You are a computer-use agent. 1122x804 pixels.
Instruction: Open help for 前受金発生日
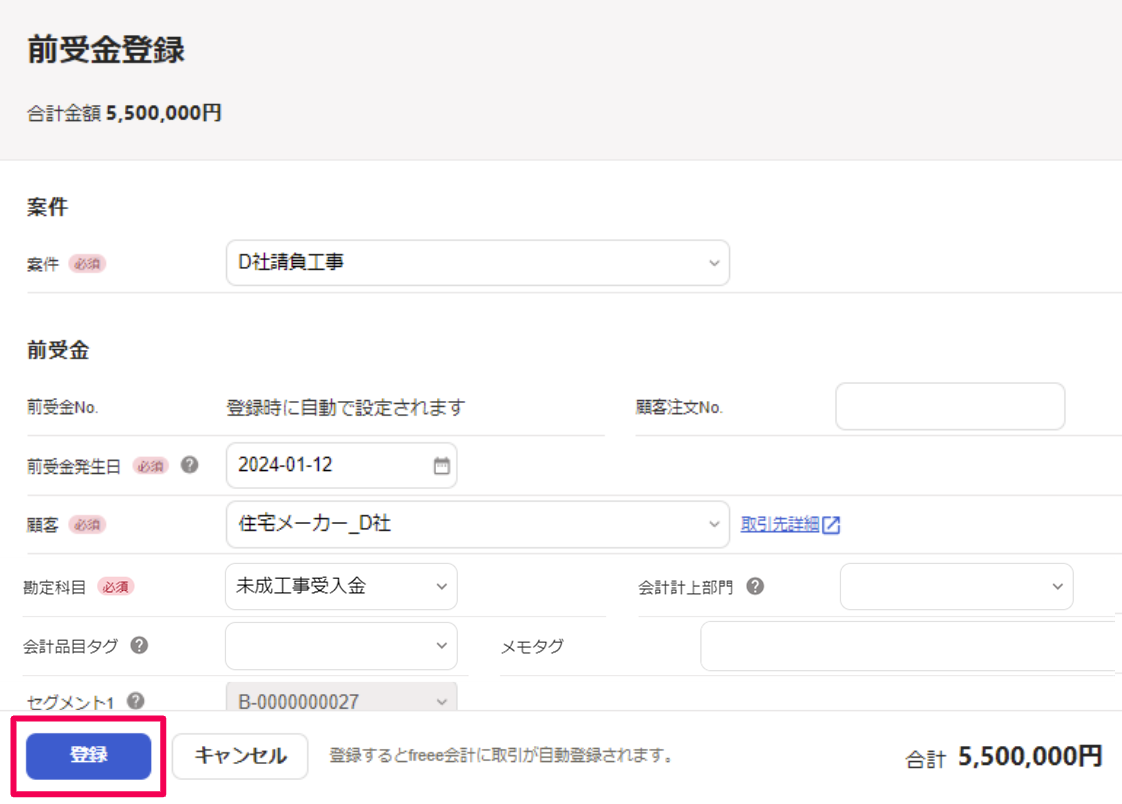[x=190, y=465]
